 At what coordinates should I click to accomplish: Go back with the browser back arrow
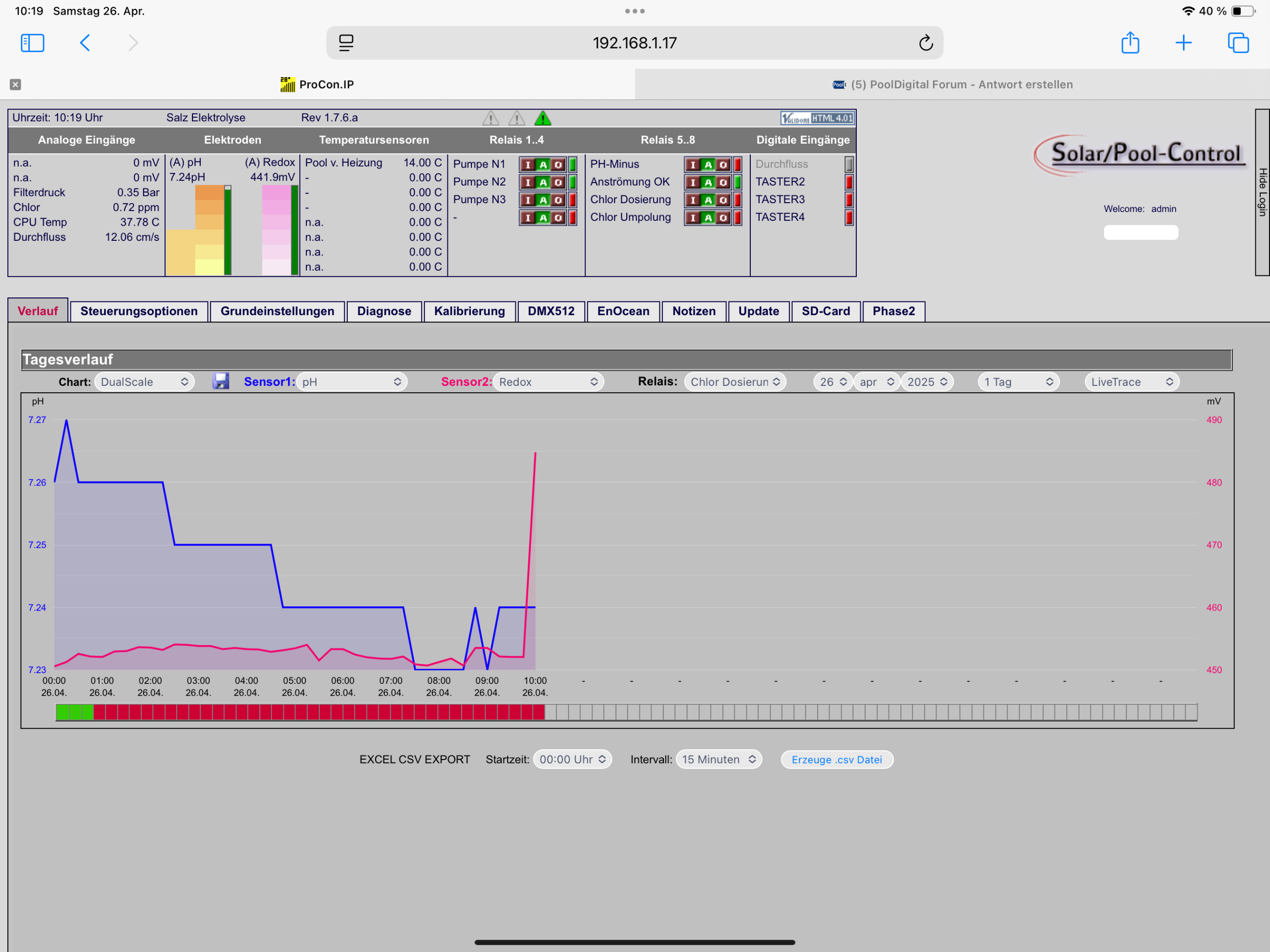tap(85, 43)
